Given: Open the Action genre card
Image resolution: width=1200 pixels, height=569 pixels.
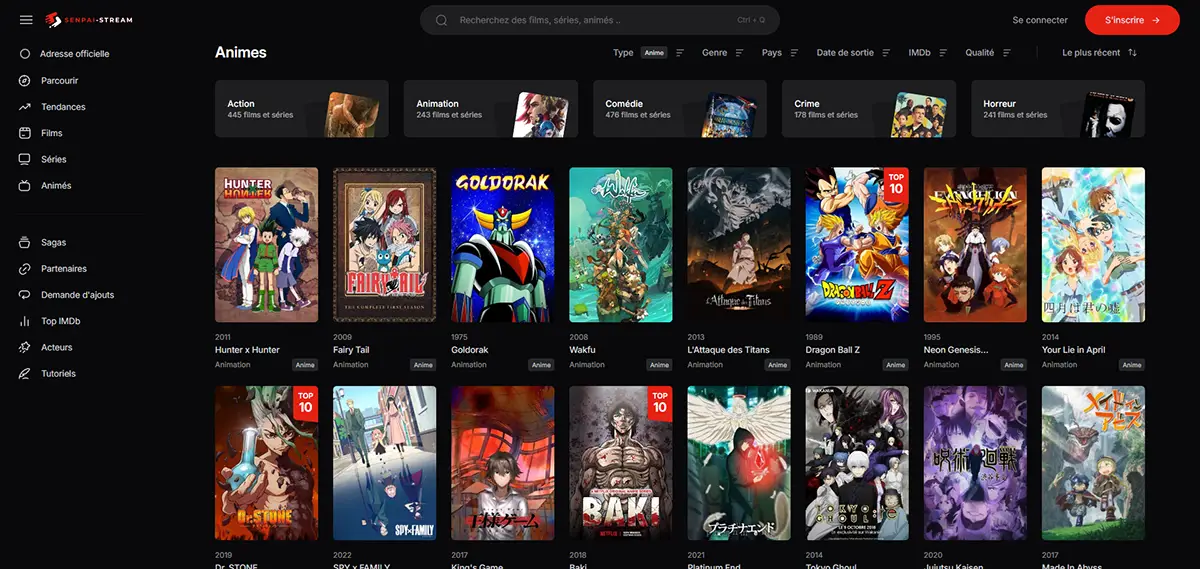Looking at the screenshot, I should 302,109.
